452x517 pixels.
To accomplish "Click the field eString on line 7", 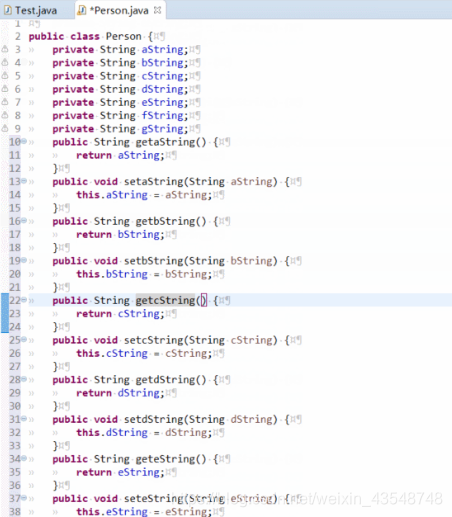I will (x=163, y=102).
